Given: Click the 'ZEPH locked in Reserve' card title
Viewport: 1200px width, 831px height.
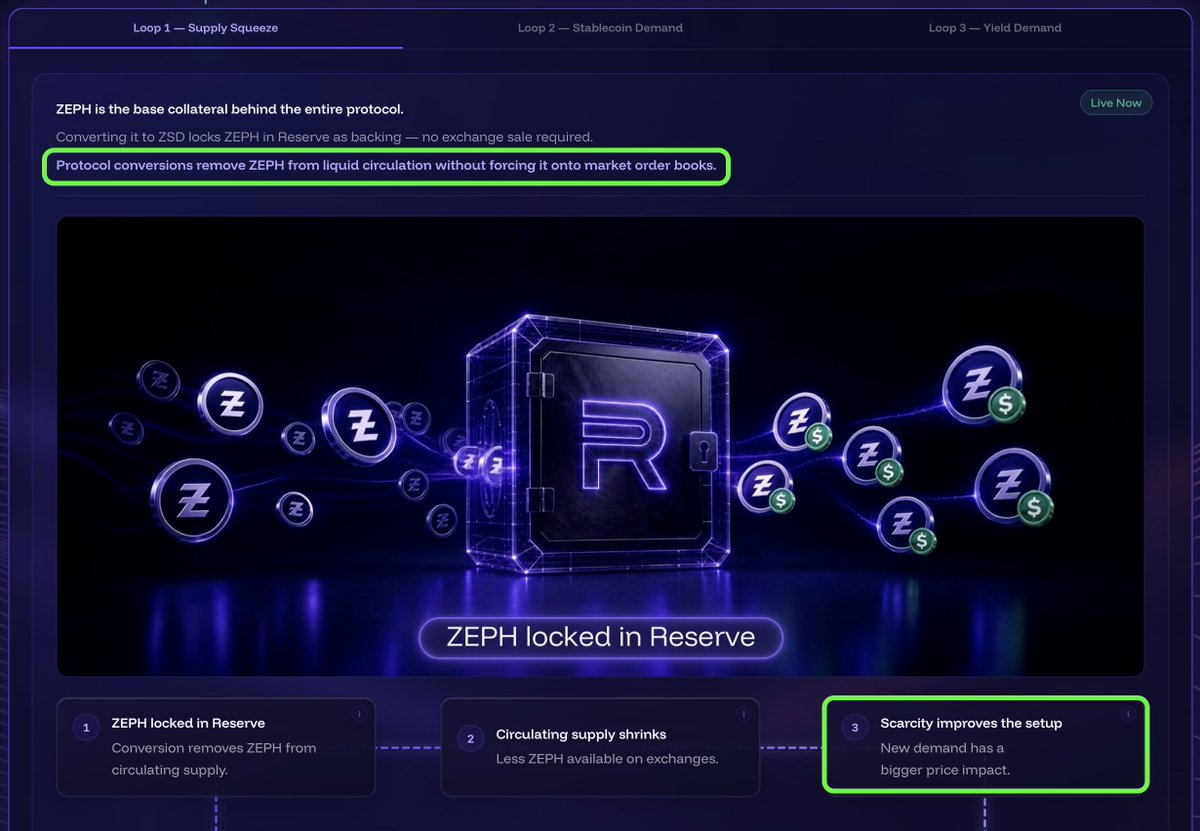Looking at the screenshot, I should 188,723.
